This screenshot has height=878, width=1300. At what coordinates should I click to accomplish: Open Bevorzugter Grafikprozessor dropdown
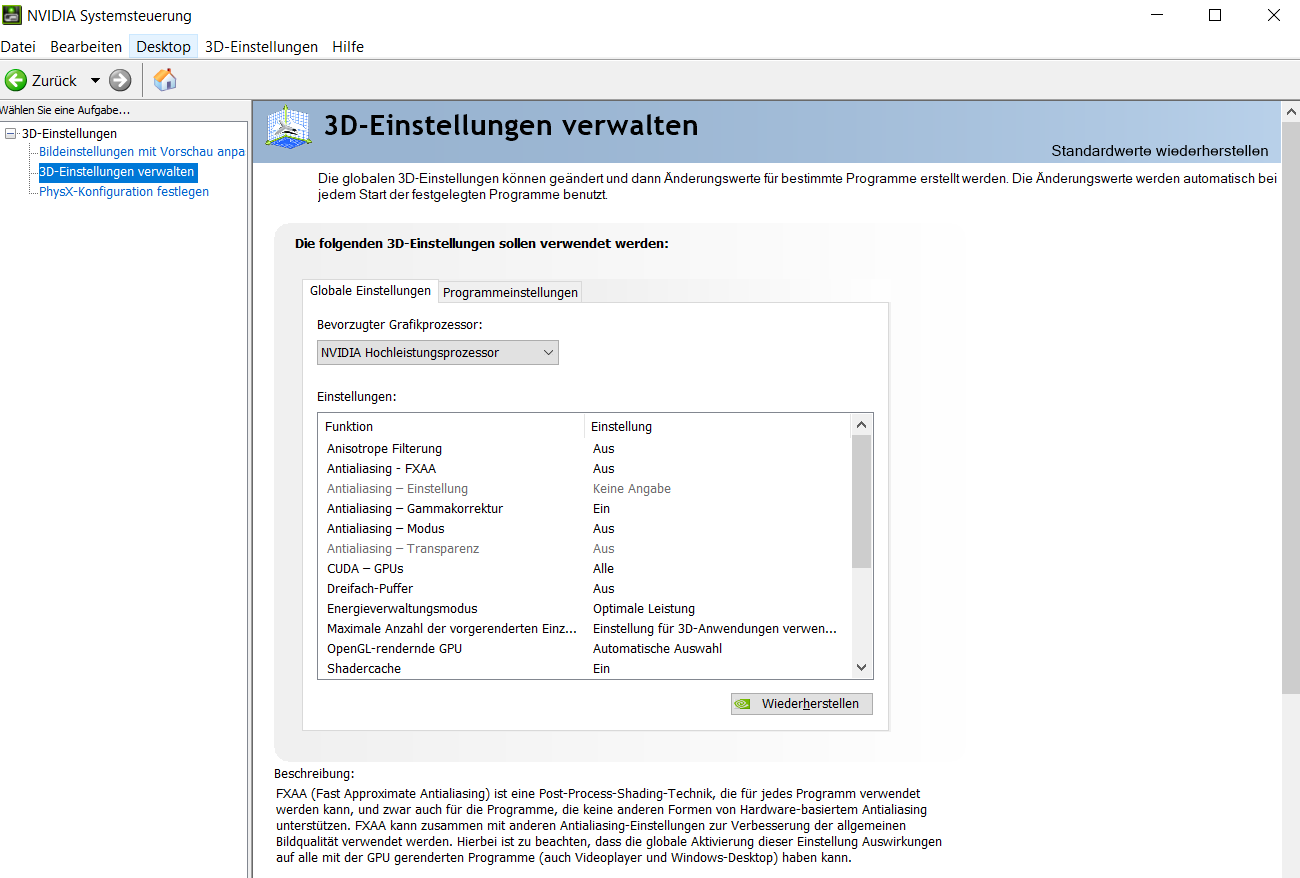tap(438, 352)
